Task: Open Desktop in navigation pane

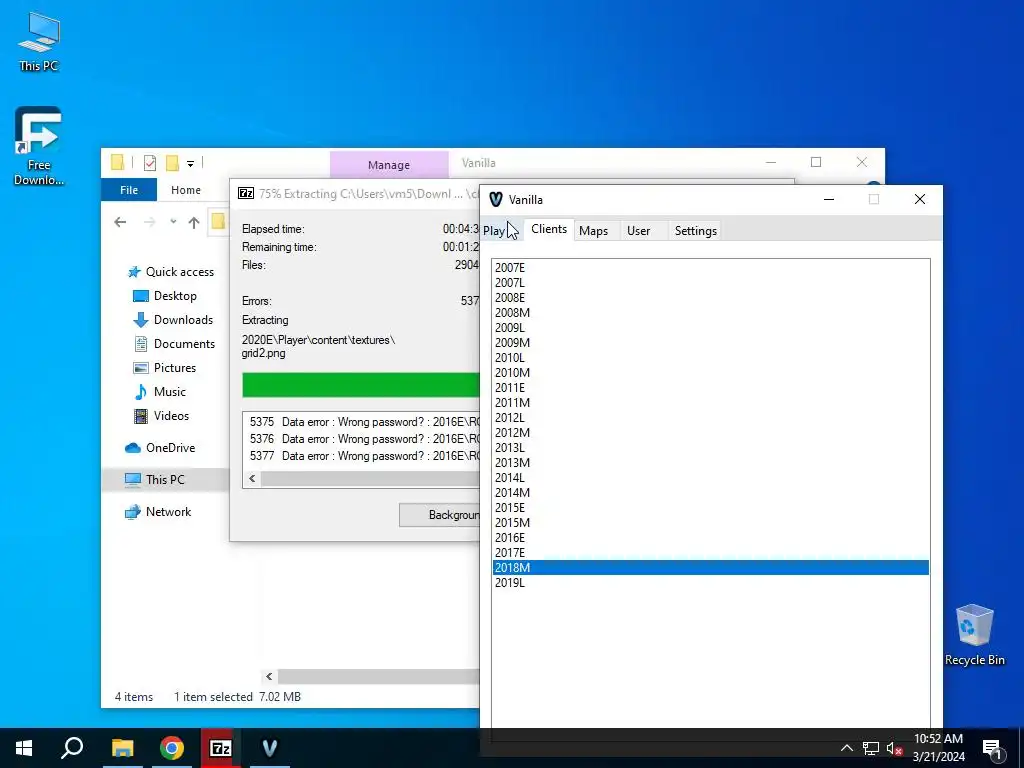Action: [x=165, y=296]
